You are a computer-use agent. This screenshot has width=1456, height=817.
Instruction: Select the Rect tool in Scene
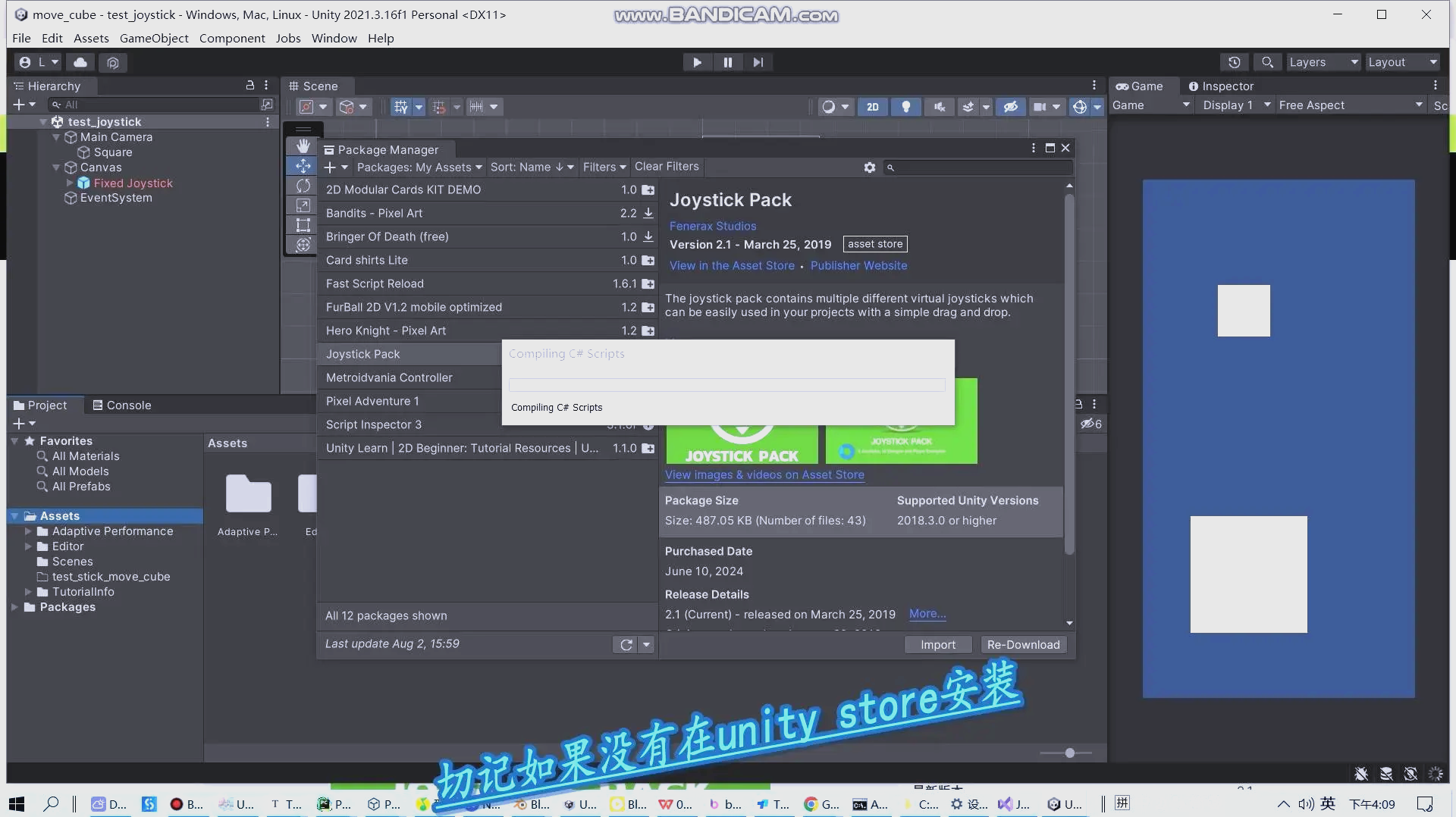click(x=303, y=224)
